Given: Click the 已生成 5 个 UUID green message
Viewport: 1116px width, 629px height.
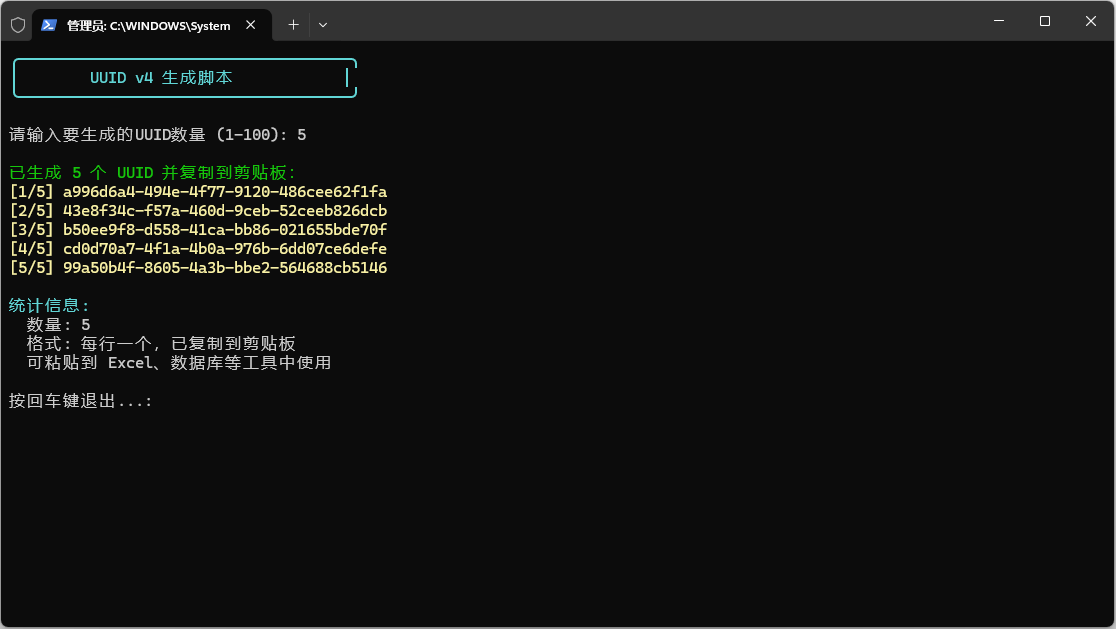Looking at the screenshot, I should [x=152, y=173].
